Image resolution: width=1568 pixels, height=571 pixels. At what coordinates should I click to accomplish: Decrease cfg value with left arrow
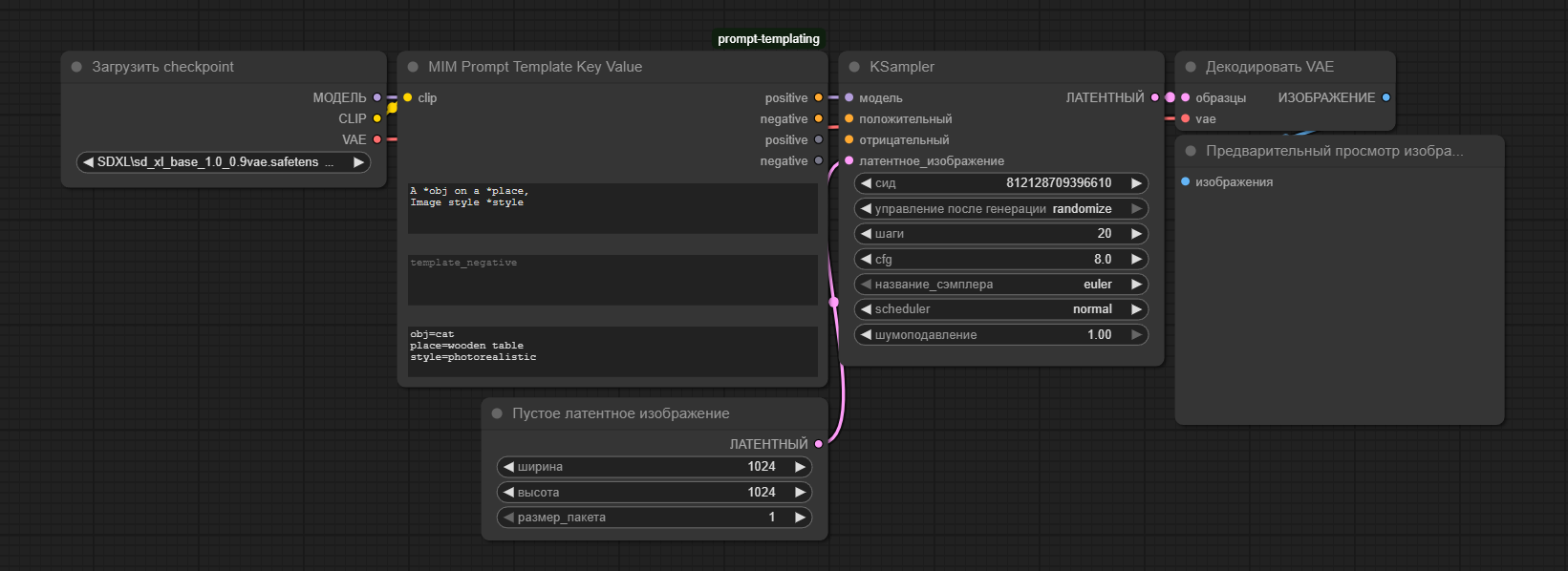click(x=866, y=259)
